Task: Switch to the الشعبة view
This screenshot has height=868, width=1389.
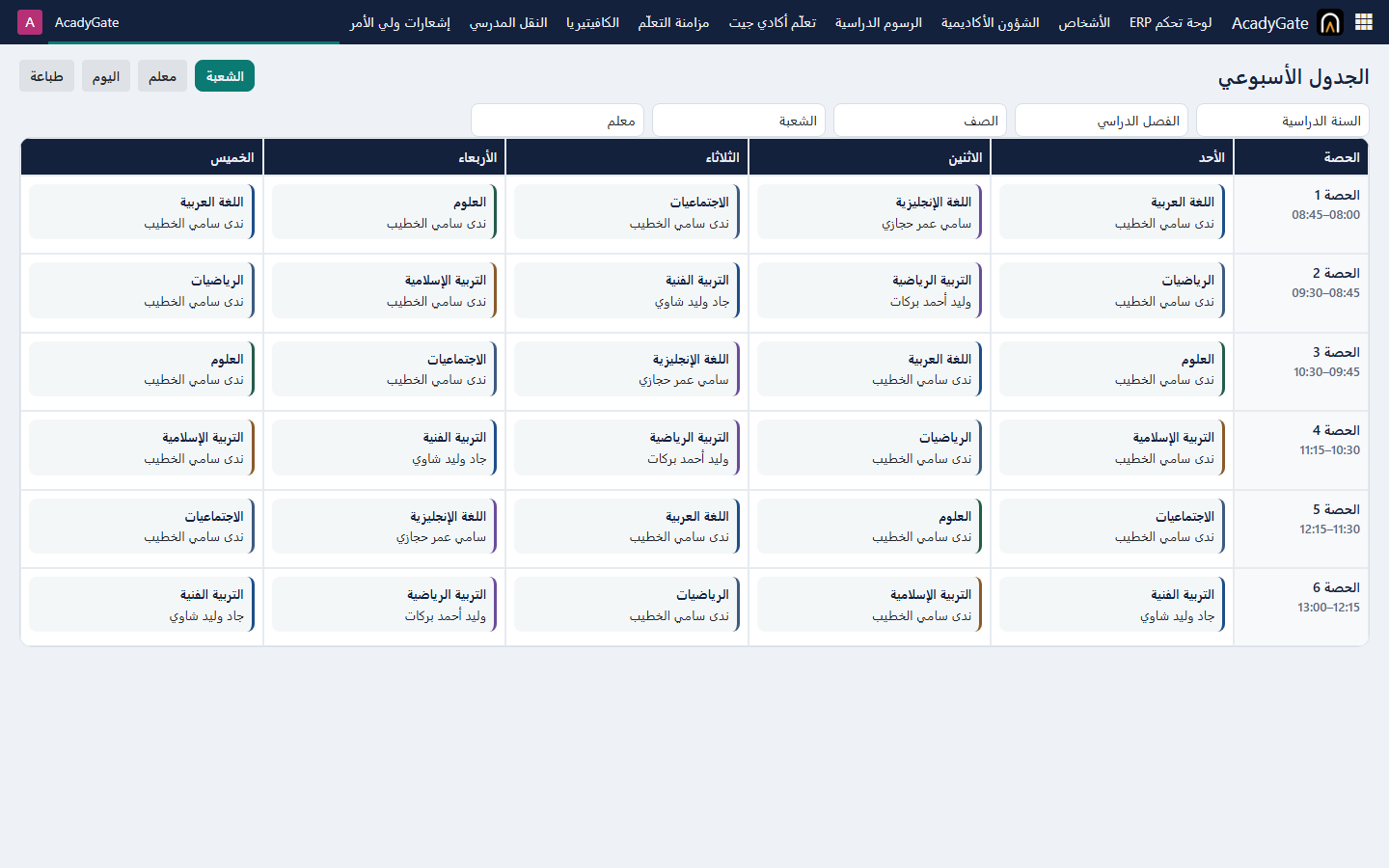Action: (x=225, y=76)
